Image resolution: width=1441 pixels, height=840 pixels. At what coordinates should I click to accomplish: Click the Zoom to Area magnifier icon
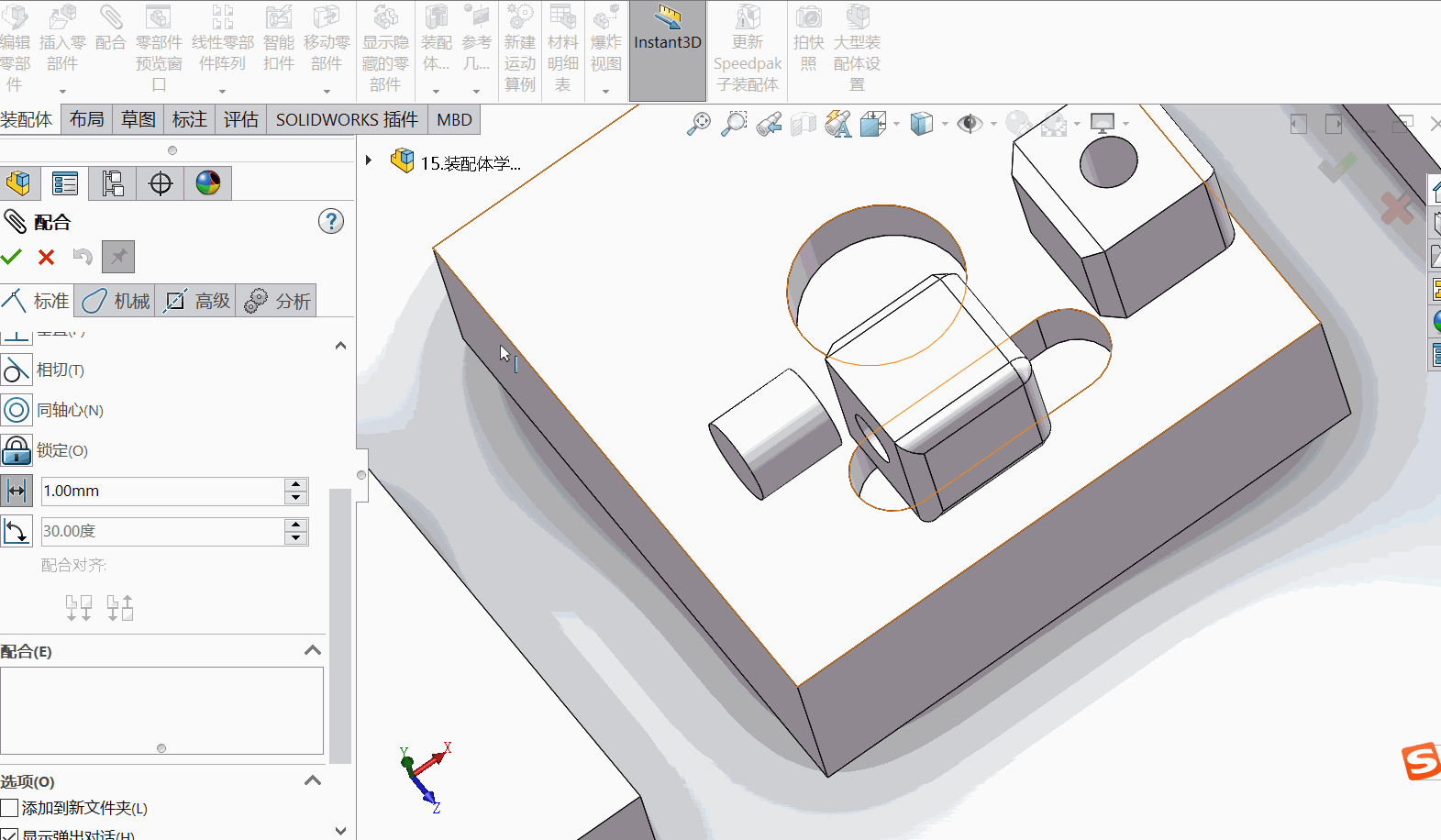tap(734, 124)
